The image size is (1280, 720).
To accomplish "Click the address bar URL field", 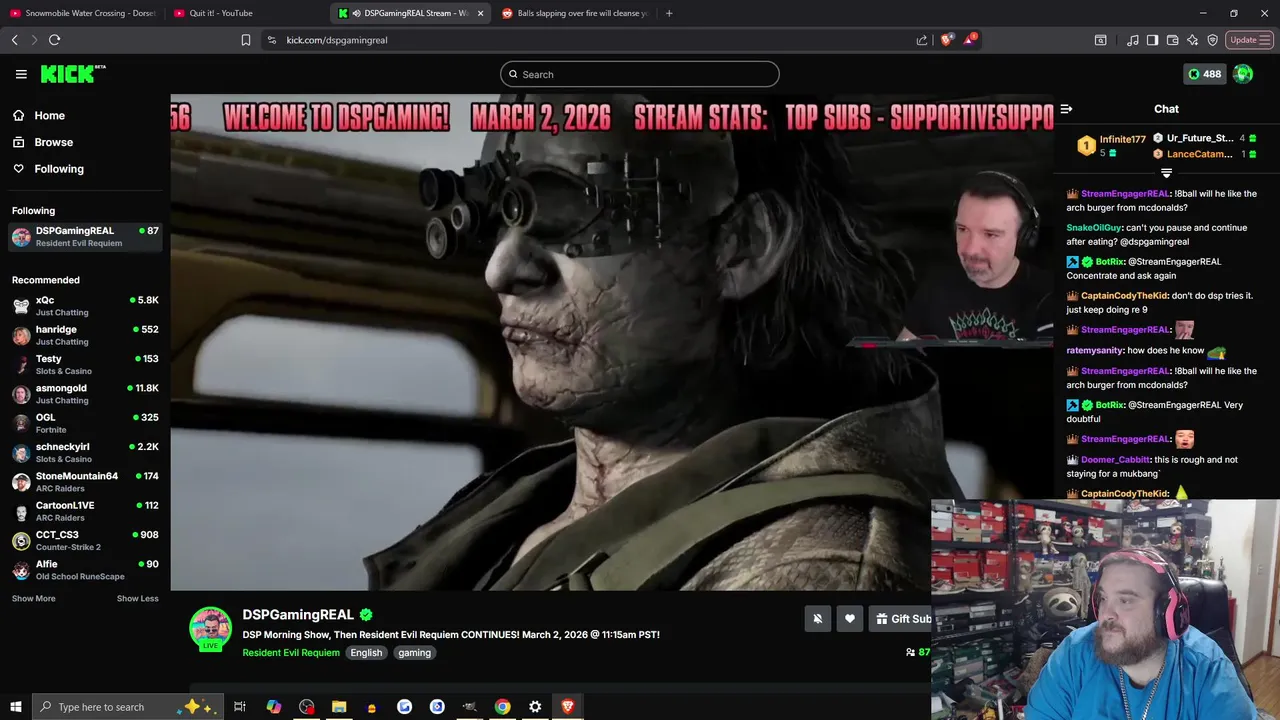I will click(x=590, y=40).
